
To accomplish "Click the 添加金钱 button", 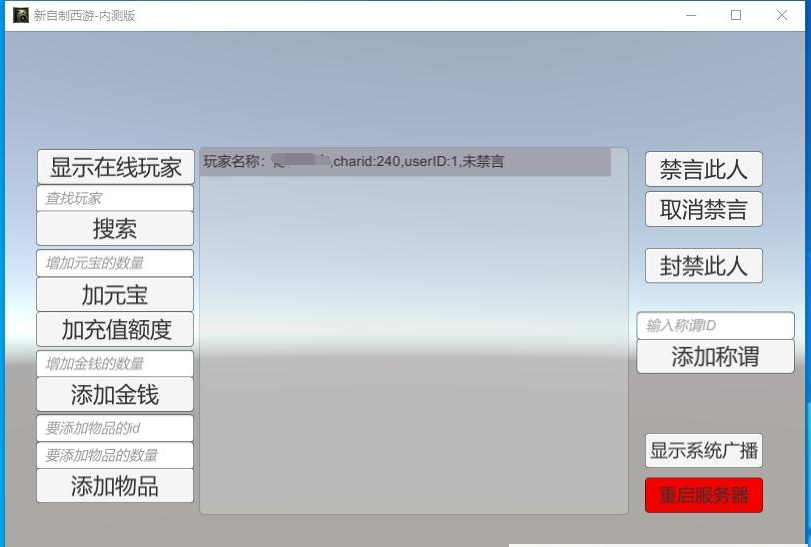I will (x=115, y=394).
